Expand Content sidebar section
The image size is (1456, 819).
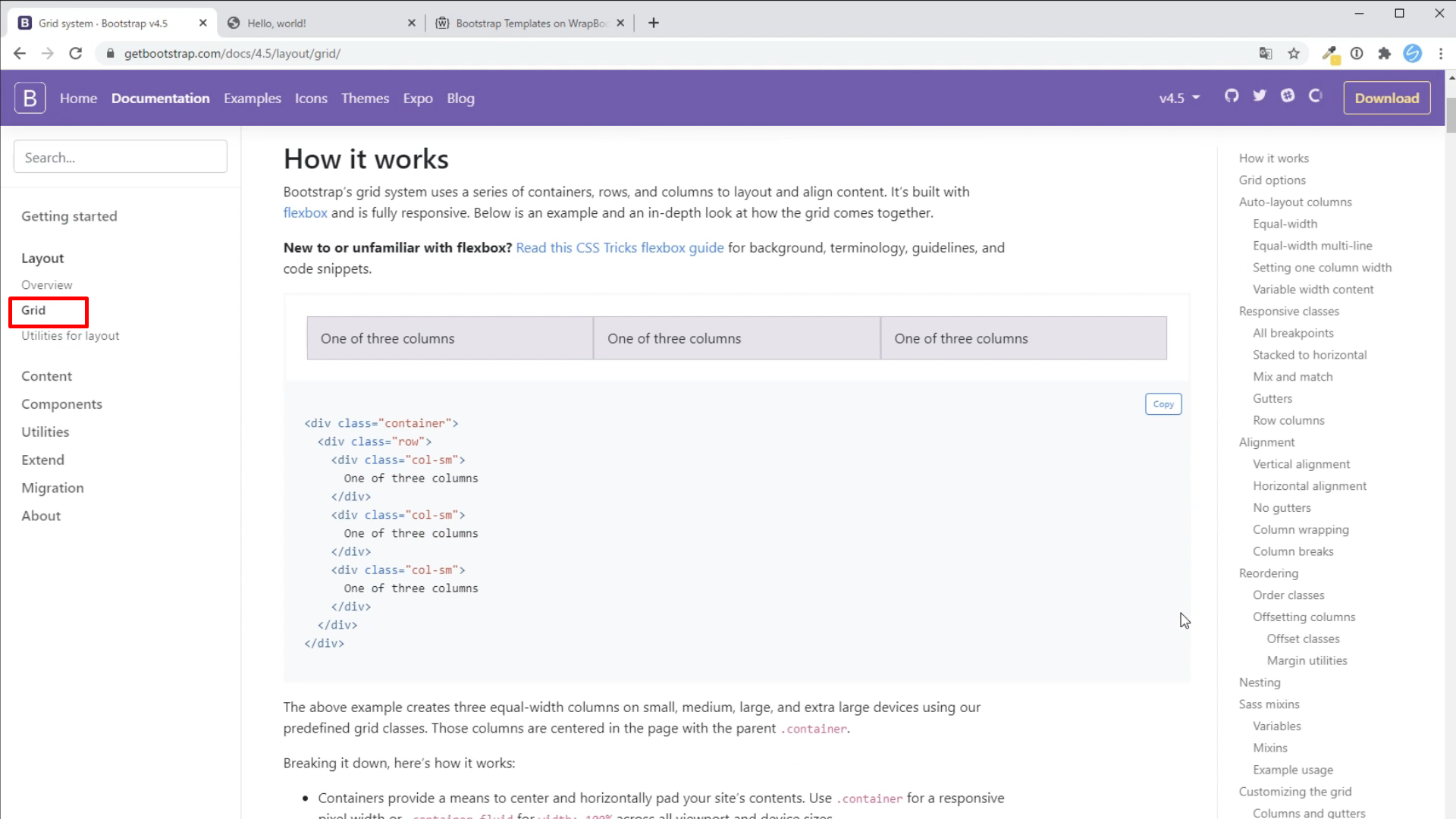pos(46,376)
